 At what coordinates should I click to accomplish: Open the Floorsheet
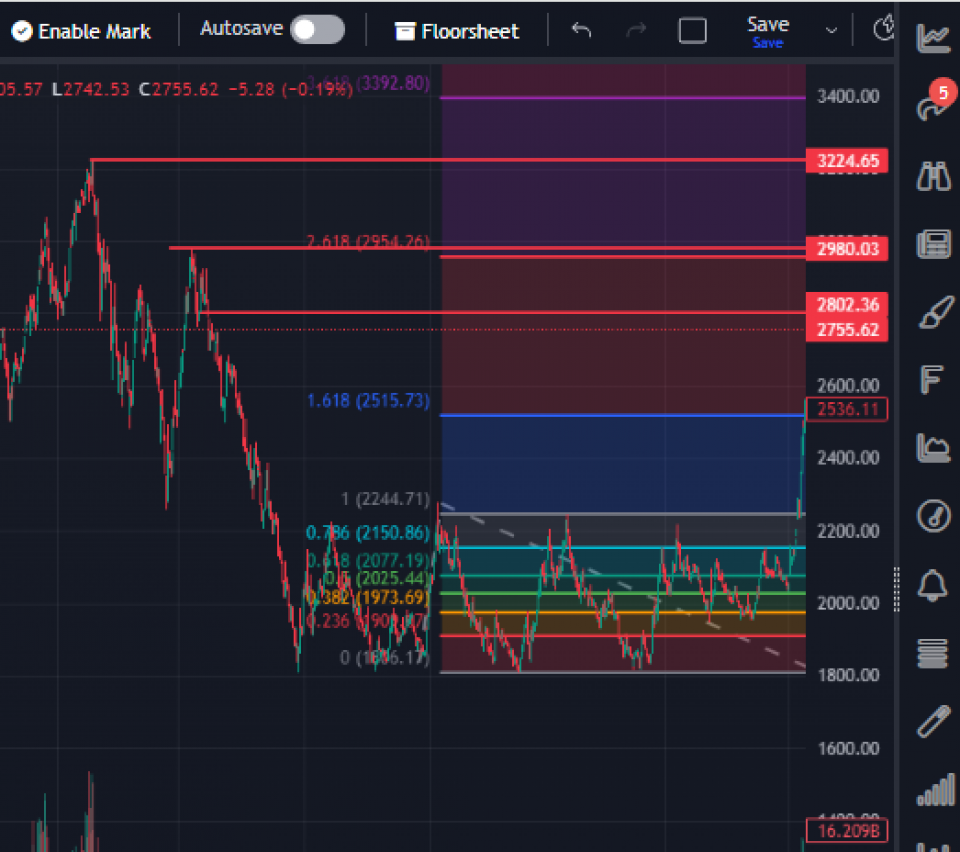coord(457,31)
